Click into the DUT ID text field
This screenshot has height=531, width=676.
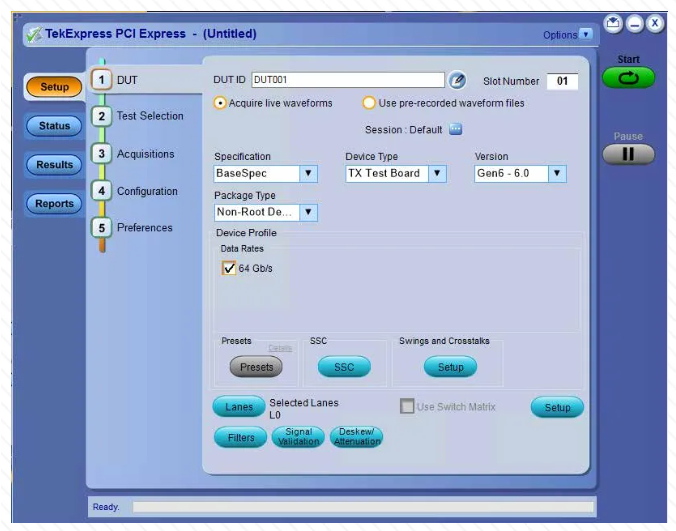click(346, 80)
